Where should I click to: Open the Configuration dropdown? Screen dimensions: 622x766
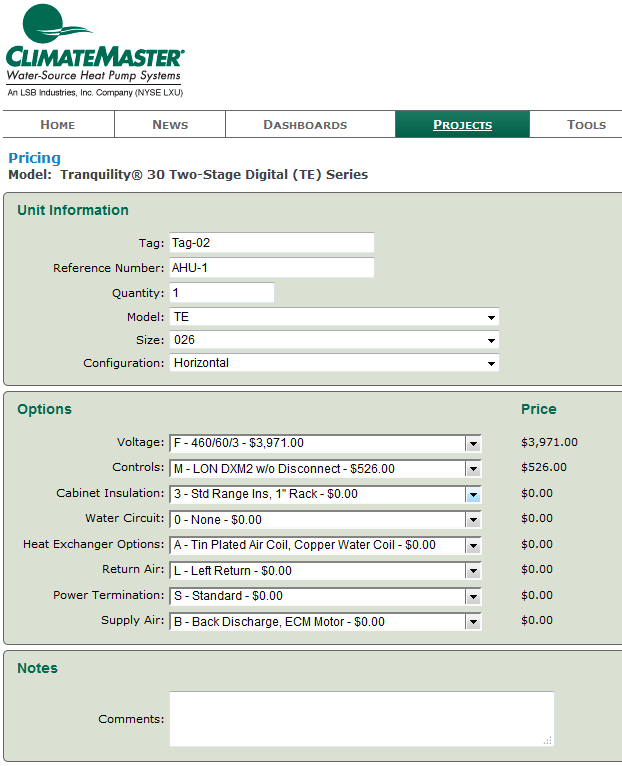tap(334, 363)
